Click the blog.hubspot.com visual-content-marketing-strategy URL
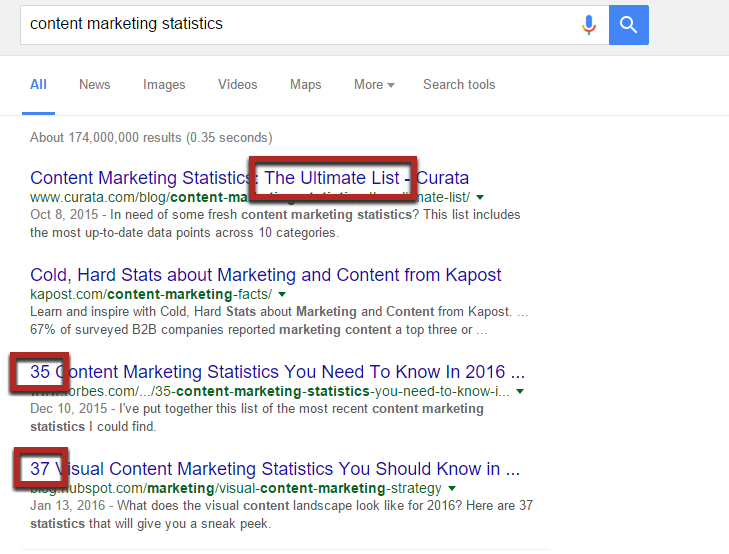The height and width of the screenshot is (554, 729). click(236, 488)
